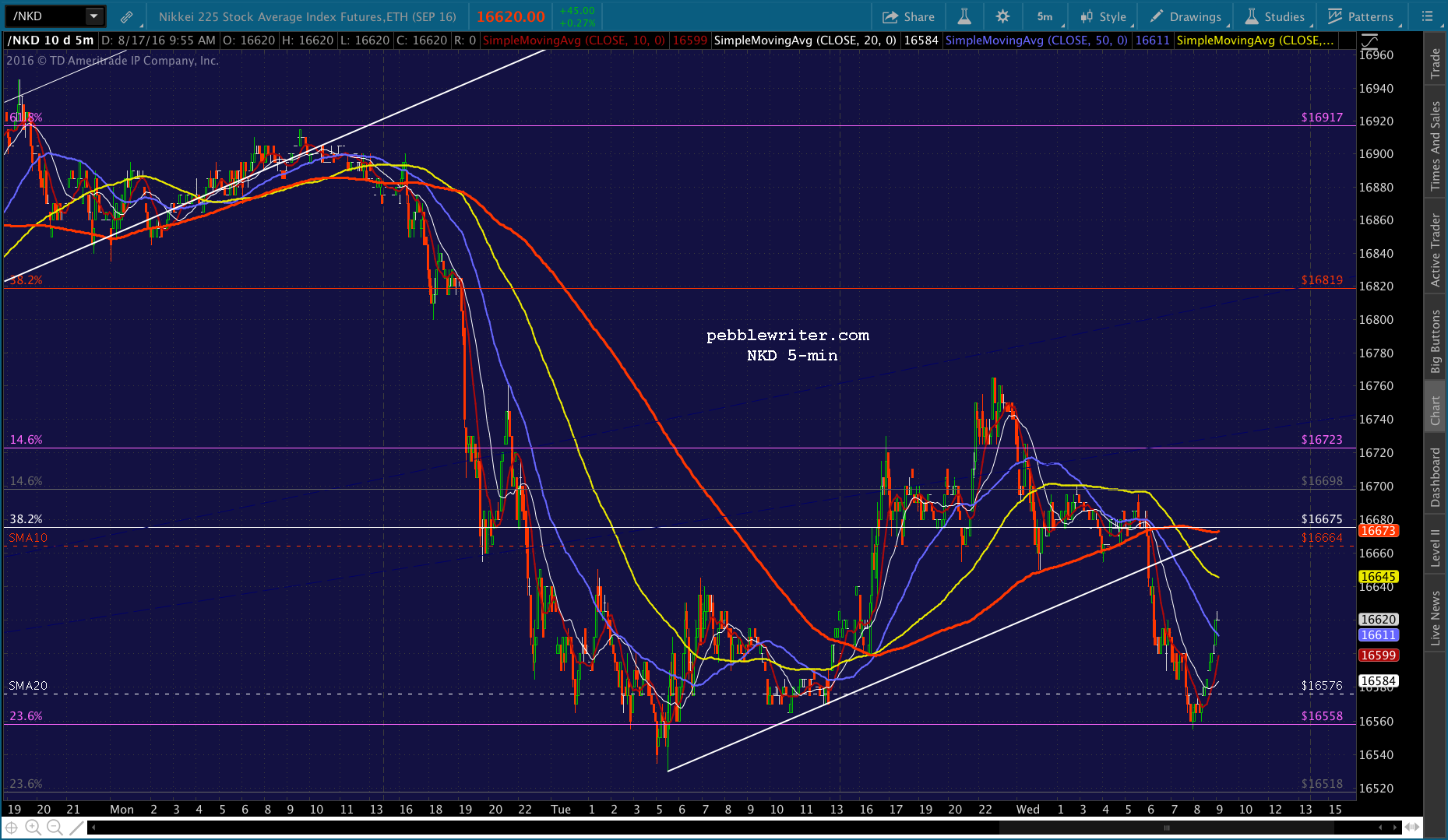Click the $16558 magenta price level label
The height and width of the screenshot is (840, 1448).
1322,716
